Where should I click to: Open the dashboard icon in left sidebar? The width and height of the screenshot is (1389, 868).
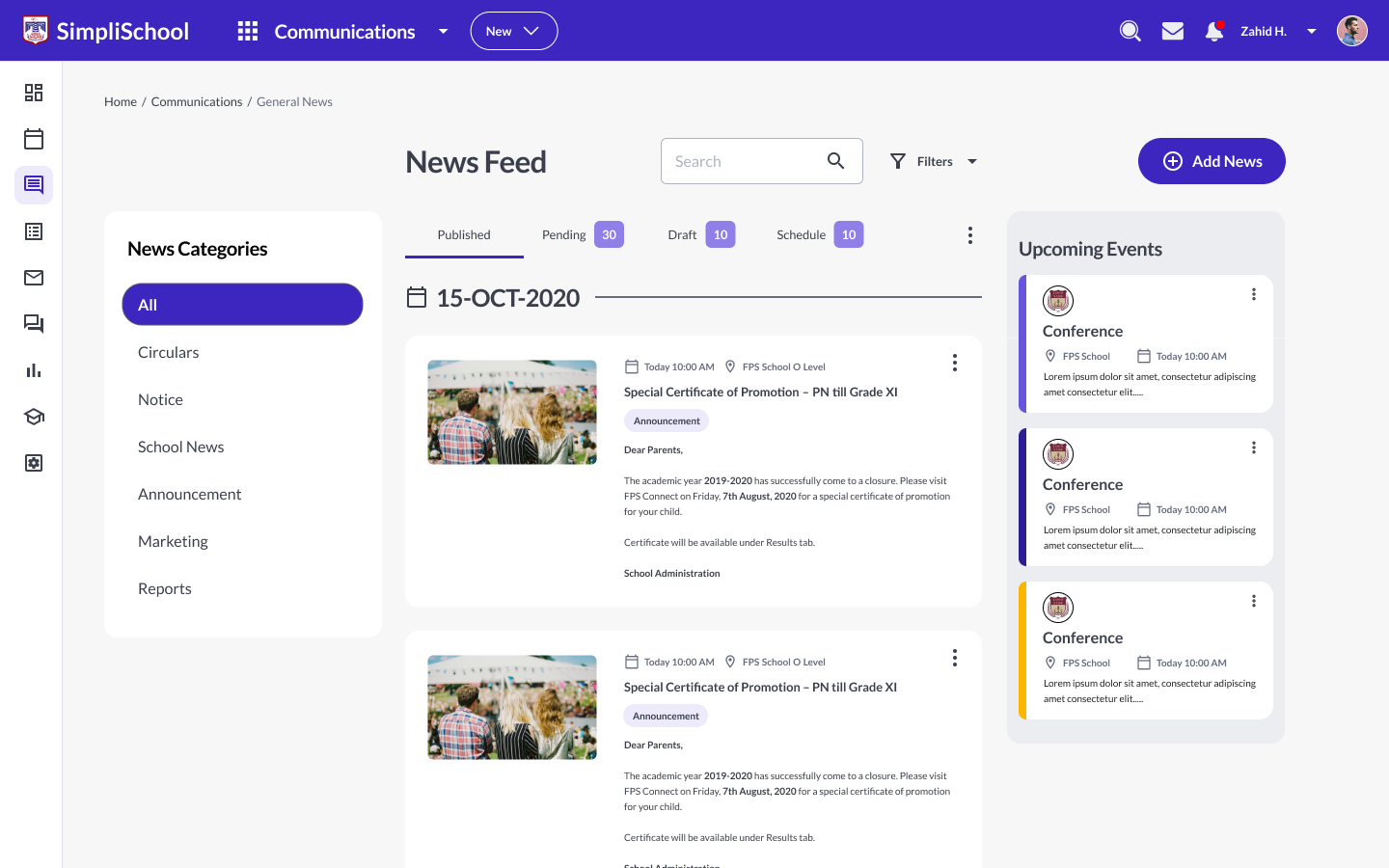pos(34,93)
